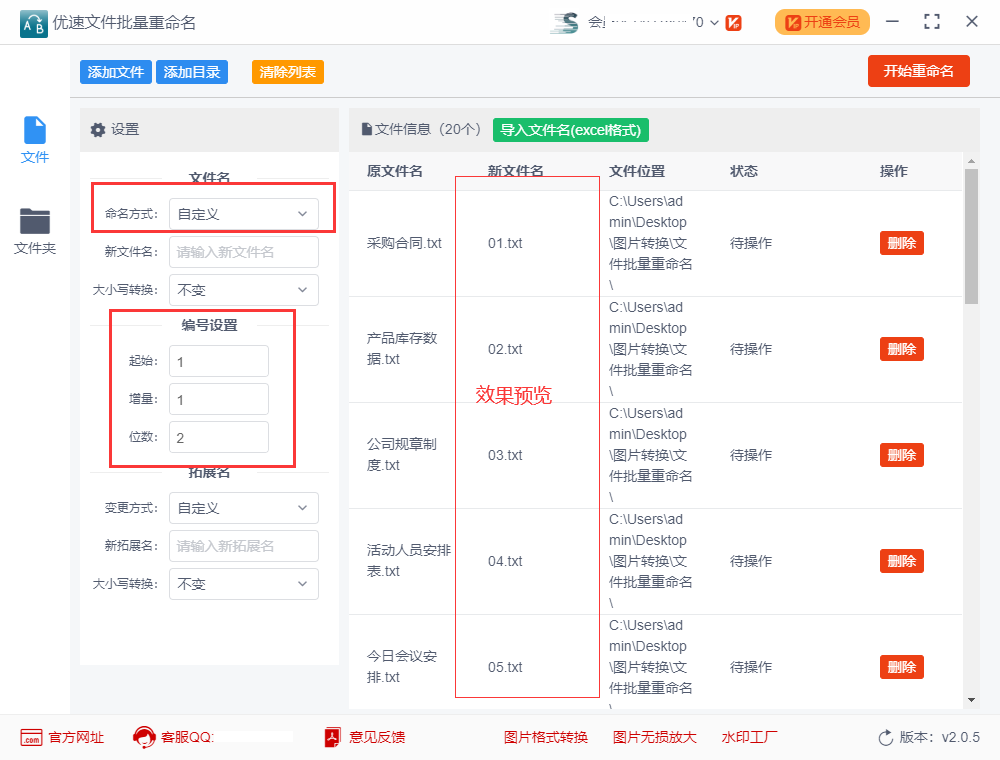The image size is (1000, 760).
Task: Select the 今日会议安排.txt file name
Action: (402, 666)
